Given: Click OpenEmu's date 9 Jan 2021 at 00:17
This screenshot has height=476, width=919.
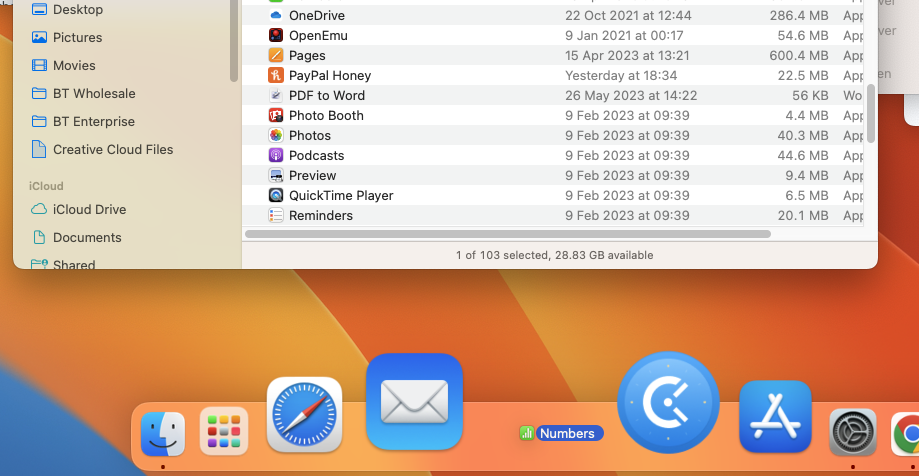Looking at the screenshot, I should [x=624, y=35].
